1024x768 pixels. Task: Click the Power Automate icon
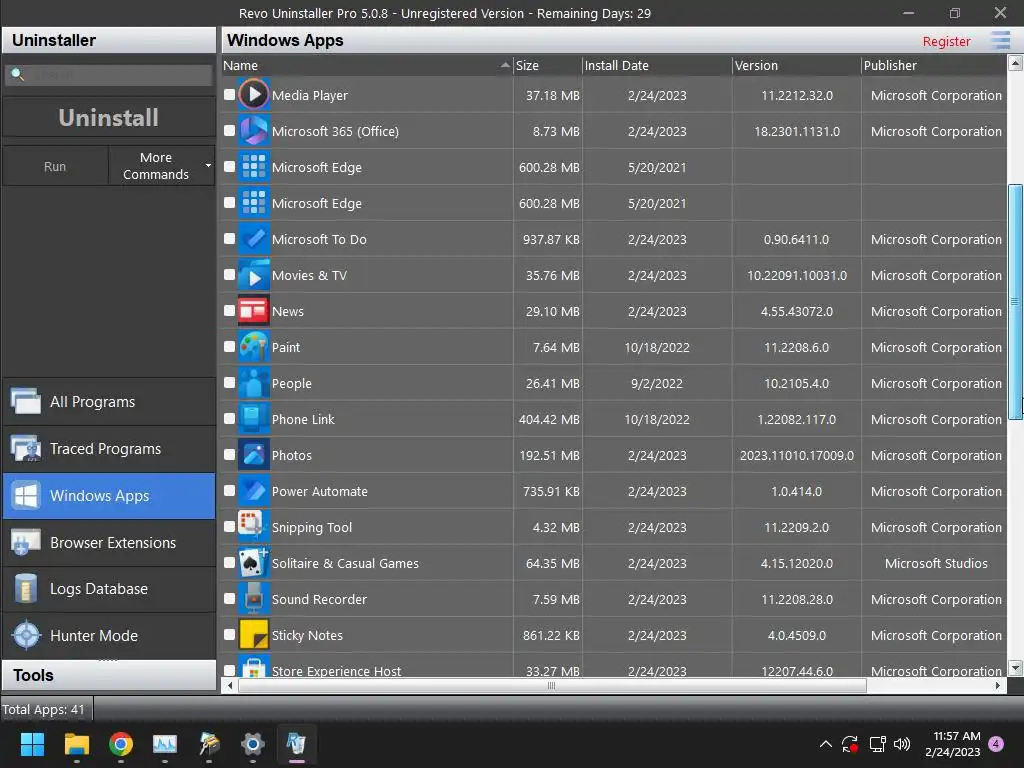click(253, 490)
